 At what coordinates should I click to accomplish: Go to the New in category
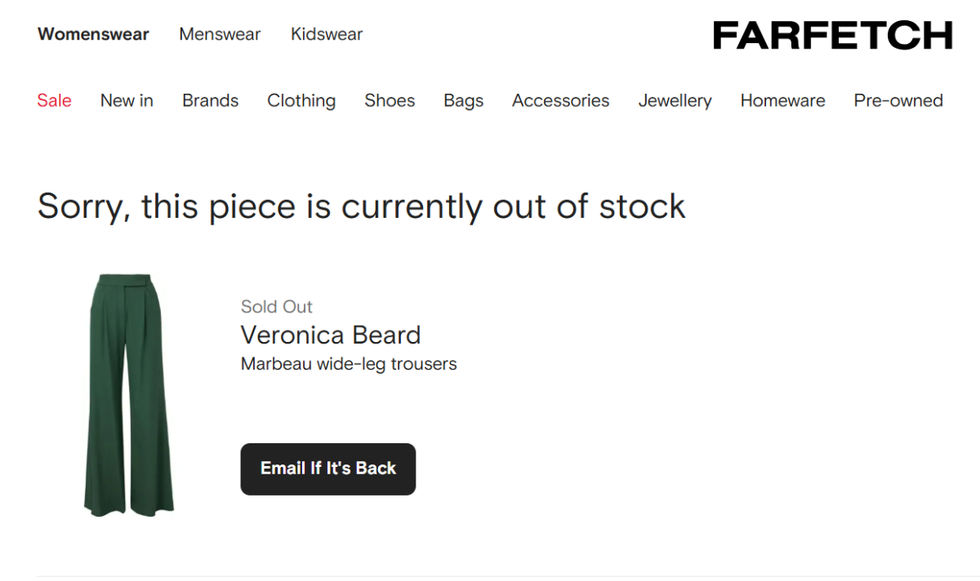coord(126,100)
